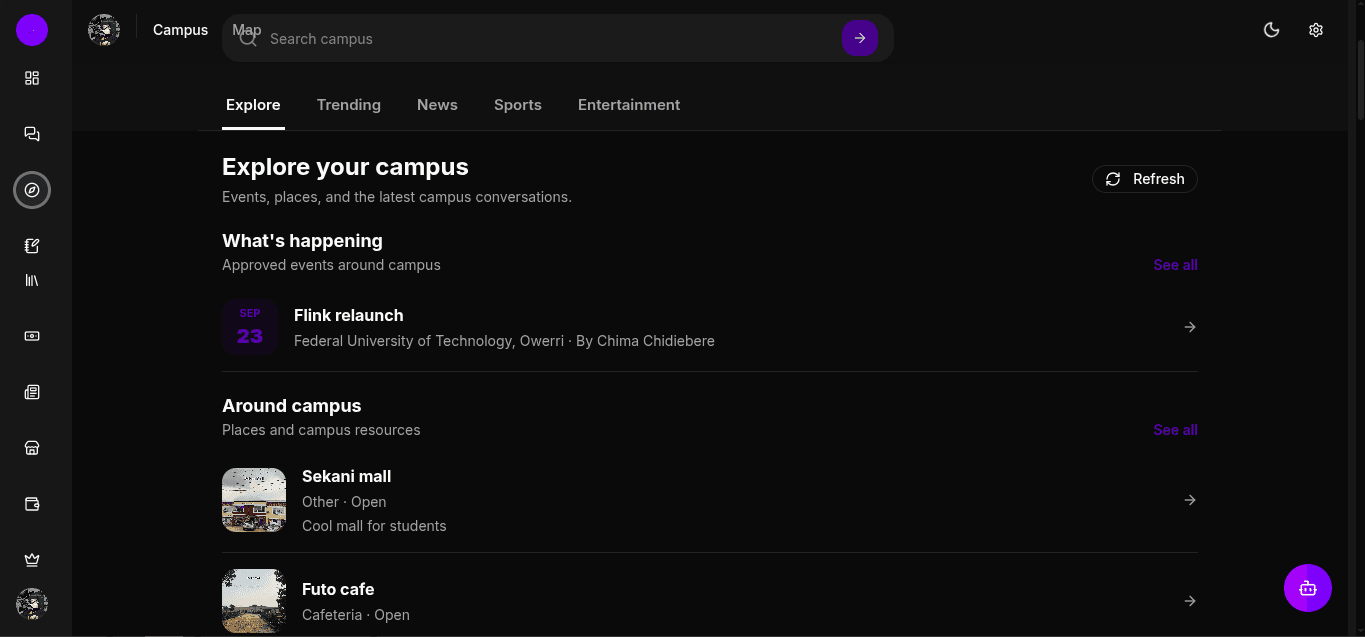Open the banknote sidebar icon

(x=32, y=336)
